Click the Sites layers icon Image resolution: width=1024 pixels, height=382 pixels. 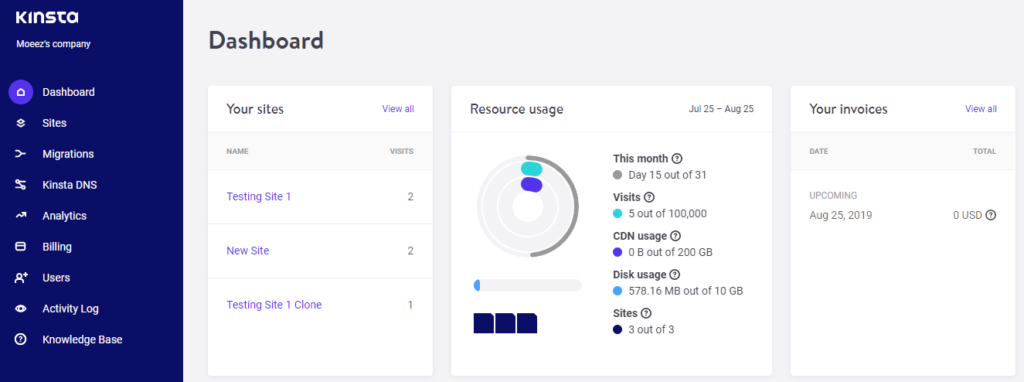pos(20,123)
